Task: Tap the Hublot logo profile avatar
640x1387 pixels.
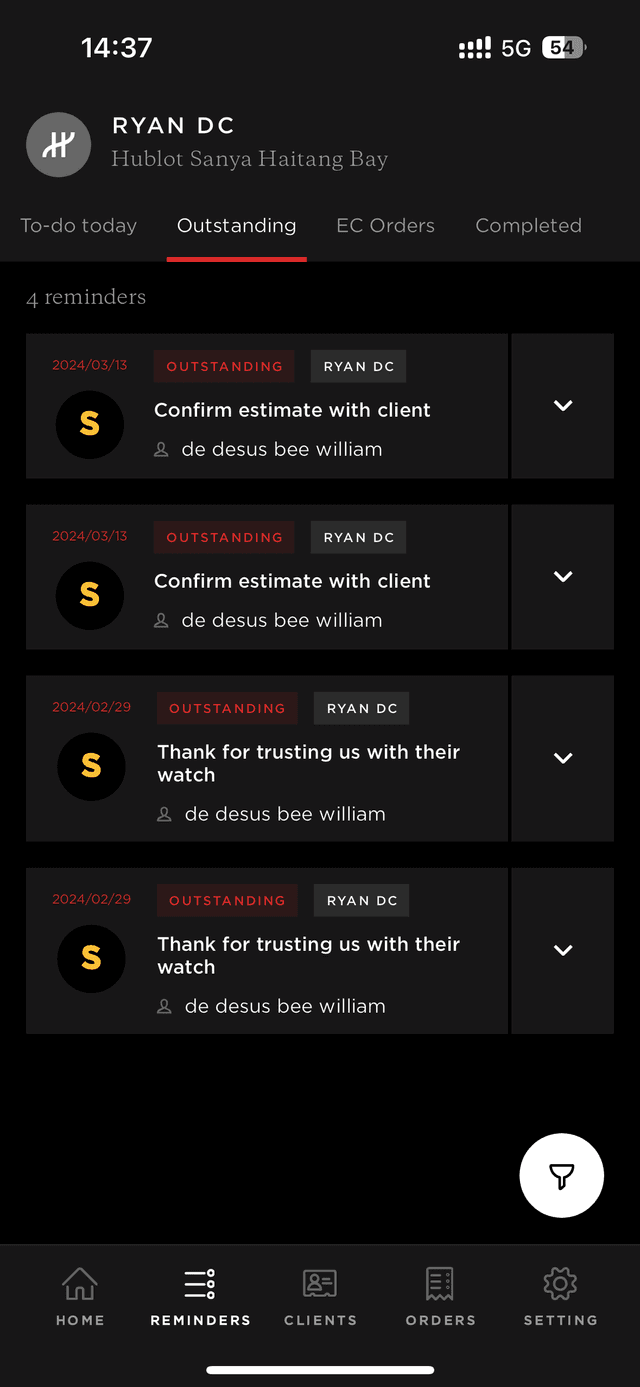Action: click(58, 145)
